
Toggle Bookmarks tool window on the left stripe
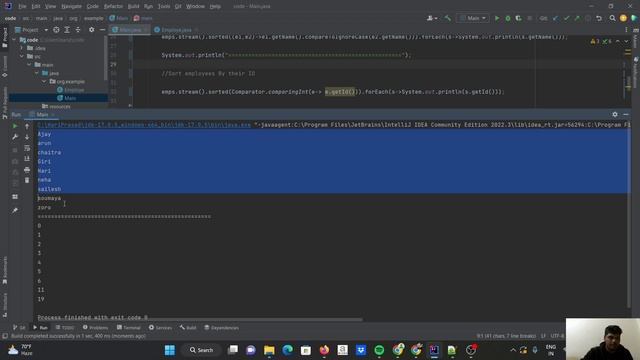point(4,270)
